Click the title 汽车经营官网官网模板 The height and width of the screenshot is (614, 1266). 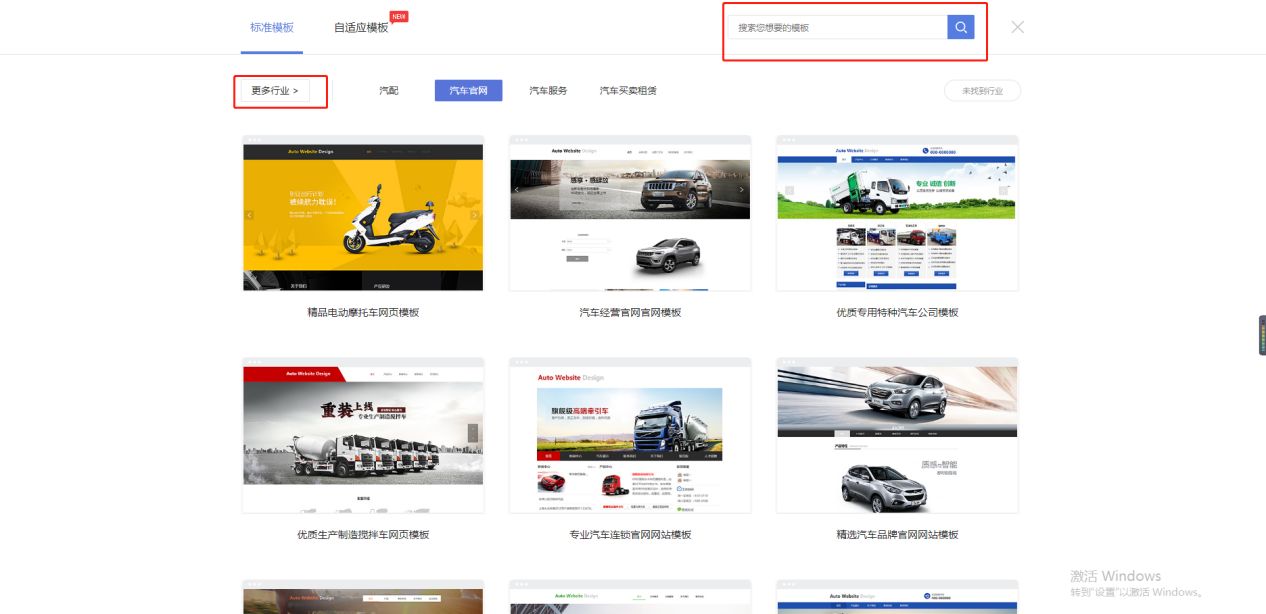(x=630, y=313)
